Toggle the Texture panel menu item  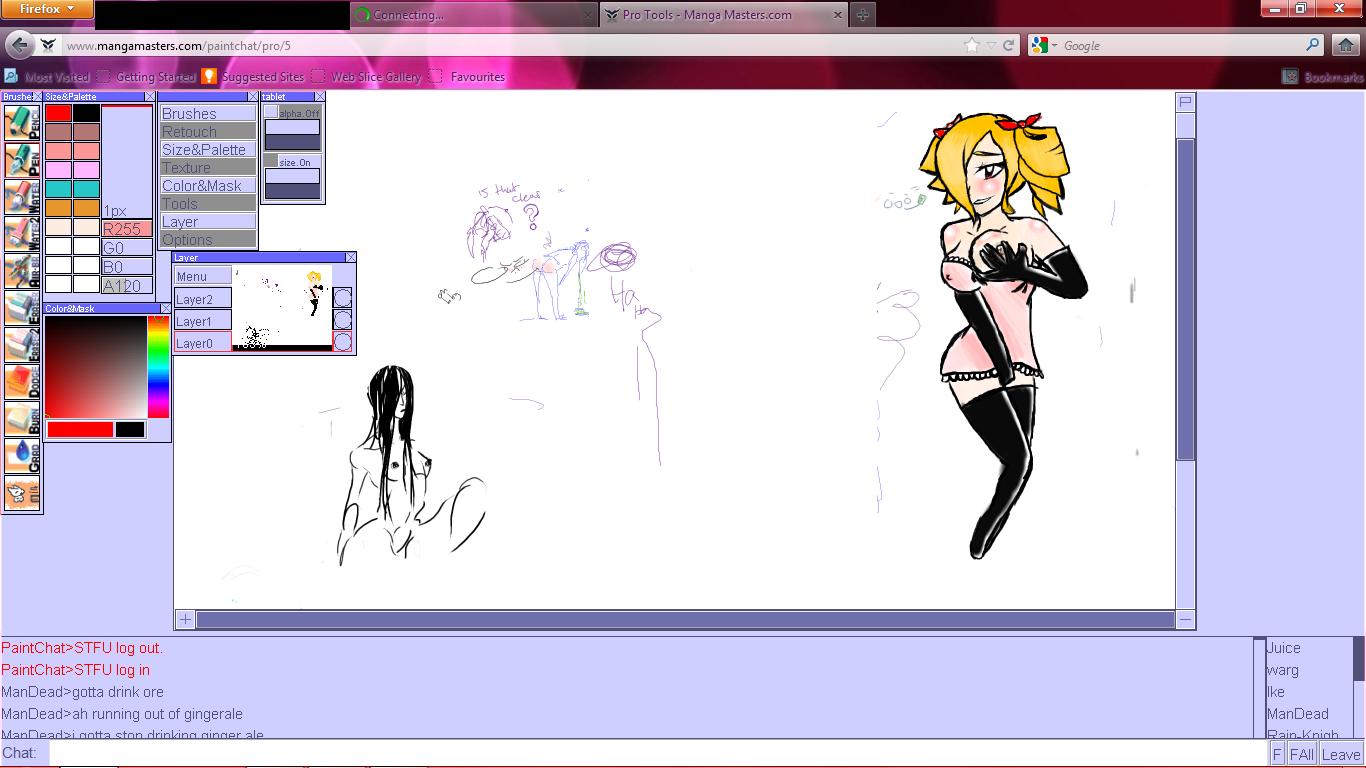(x=208, y=168)
